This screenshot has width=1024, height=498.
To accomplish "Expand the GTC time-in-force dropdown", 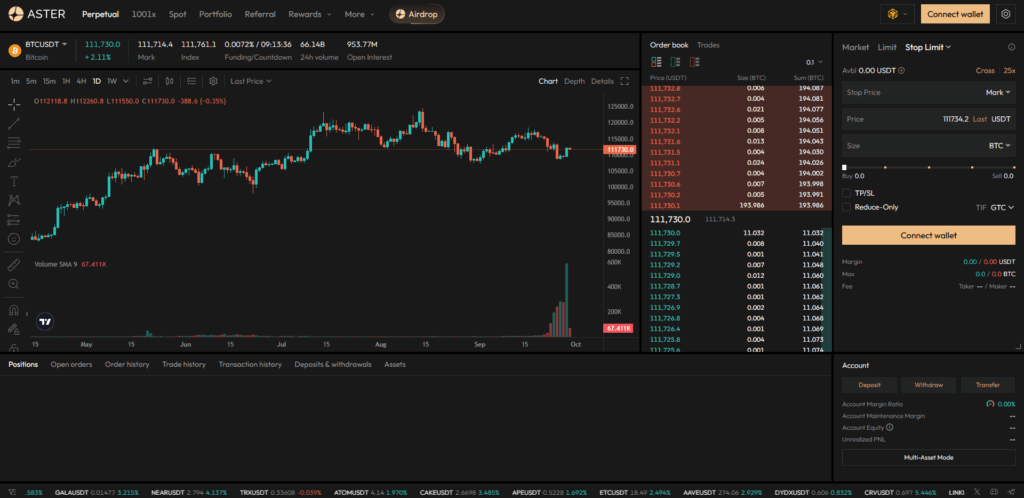I will point(1001,207).
